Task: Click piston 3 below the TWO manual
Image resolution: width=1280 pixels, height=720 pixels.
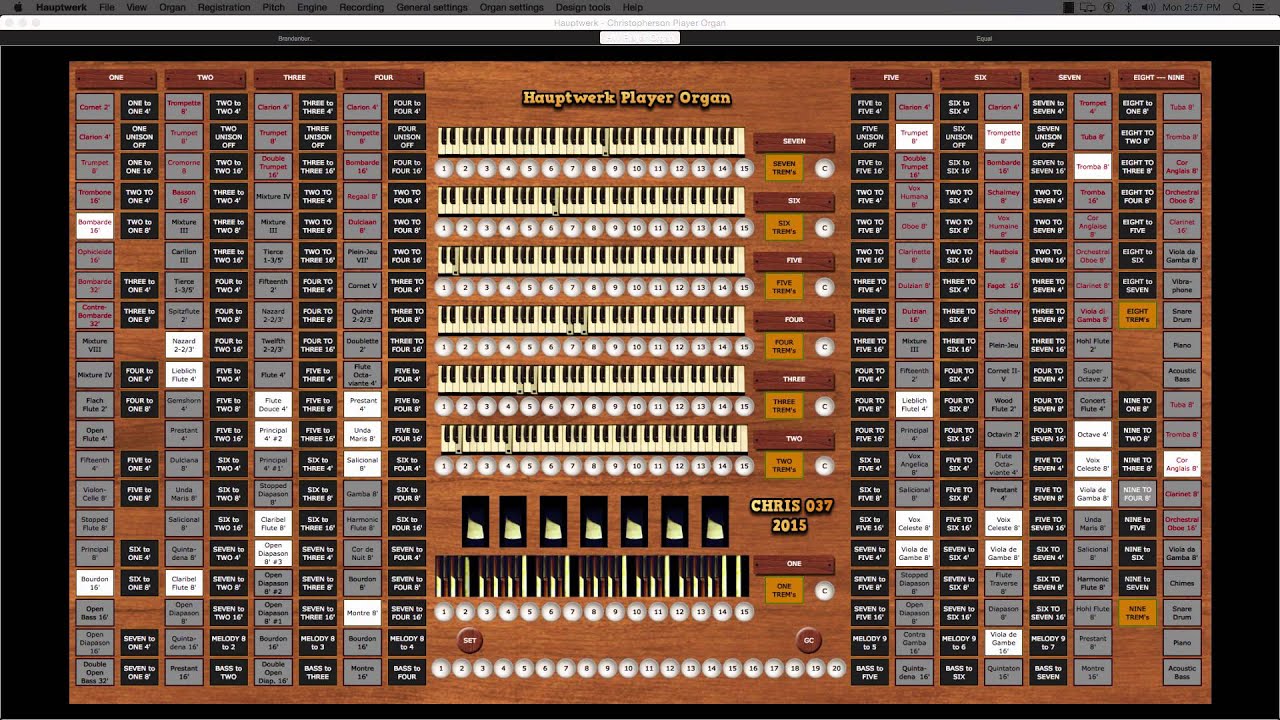Action: (486, 466)
